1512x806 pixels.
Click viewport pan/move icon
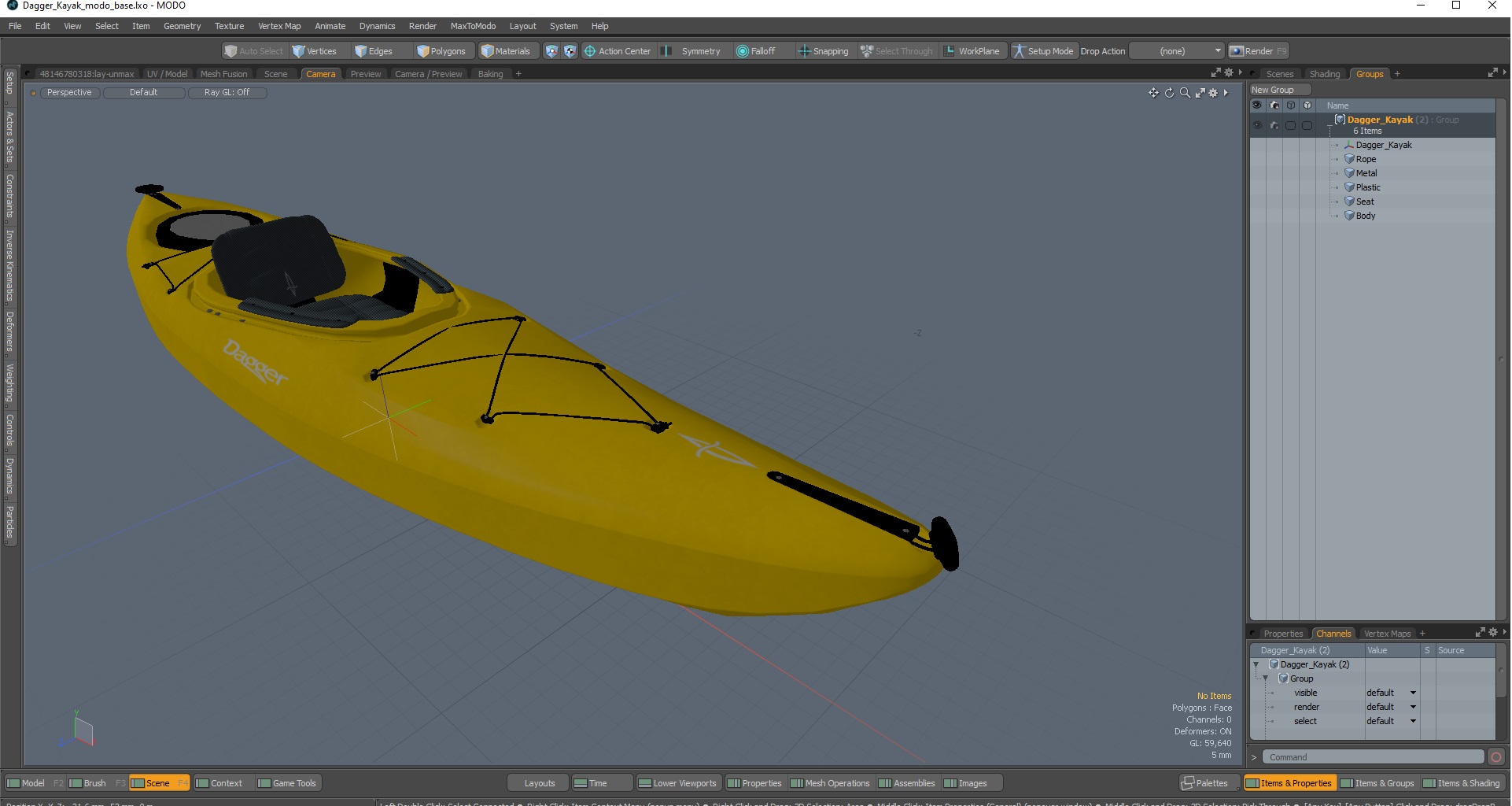tap(1153, 93)
